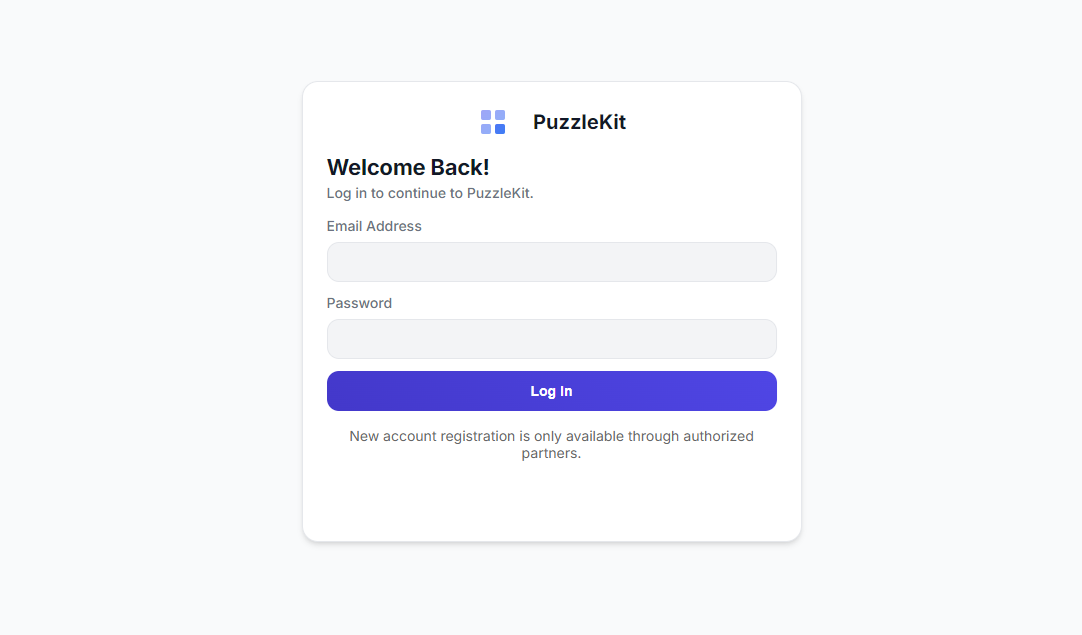
Task: Submit the form with the purple button
Action: coord(551,391)
